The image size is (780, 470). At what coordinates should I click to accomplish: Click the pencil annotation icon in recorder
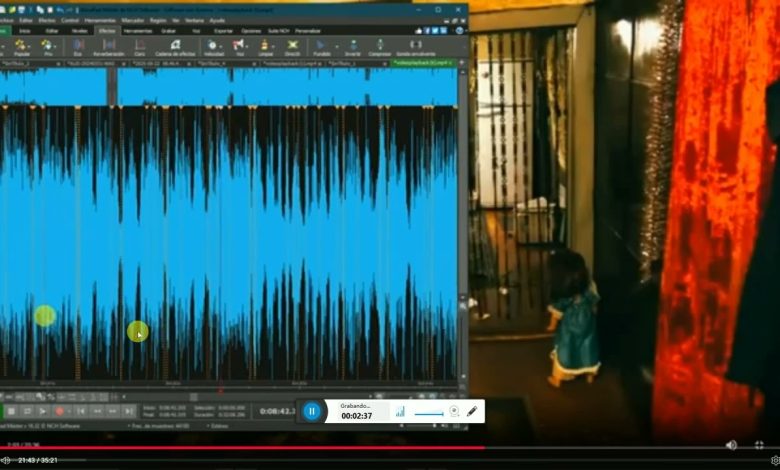click(472, 411)
